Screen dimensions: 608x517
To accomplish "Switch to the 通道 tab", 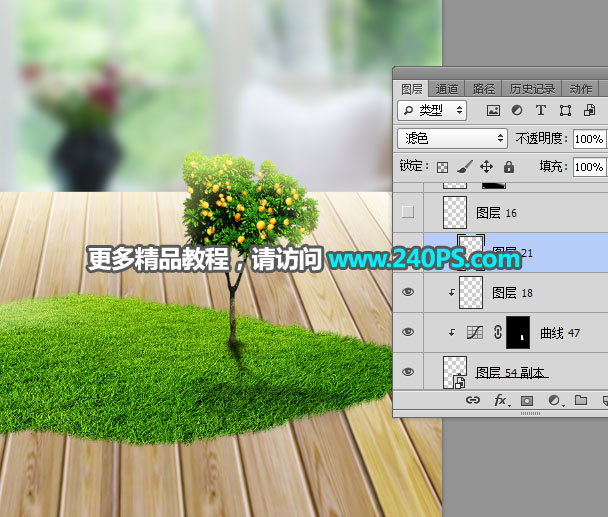I will click(447, 88).
